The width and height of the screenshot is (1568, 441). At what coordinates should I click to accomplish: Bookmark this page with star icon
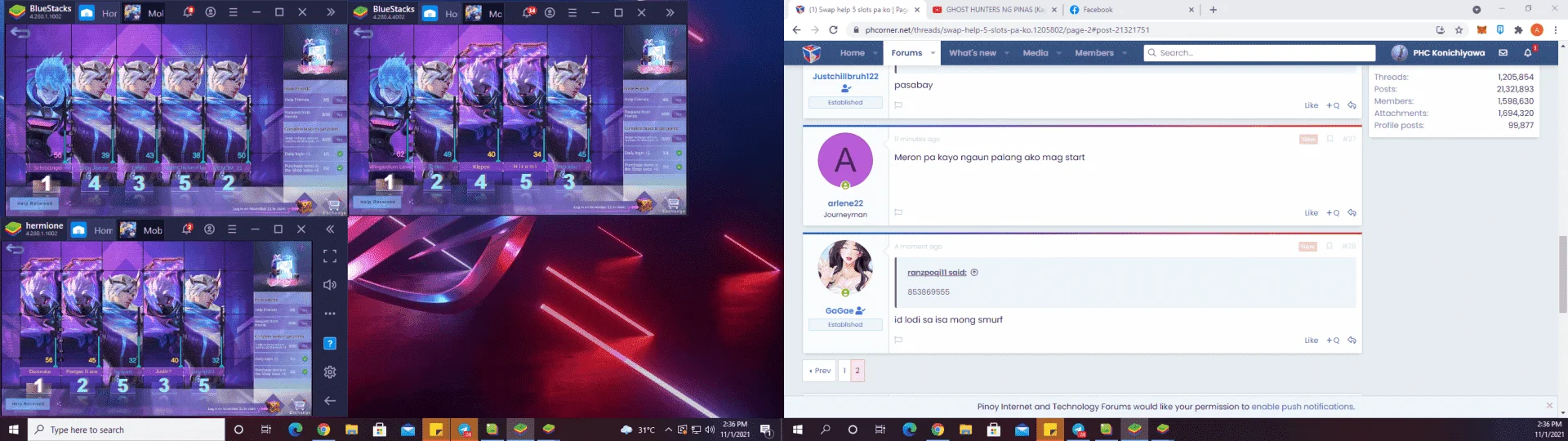[1459, 29]
